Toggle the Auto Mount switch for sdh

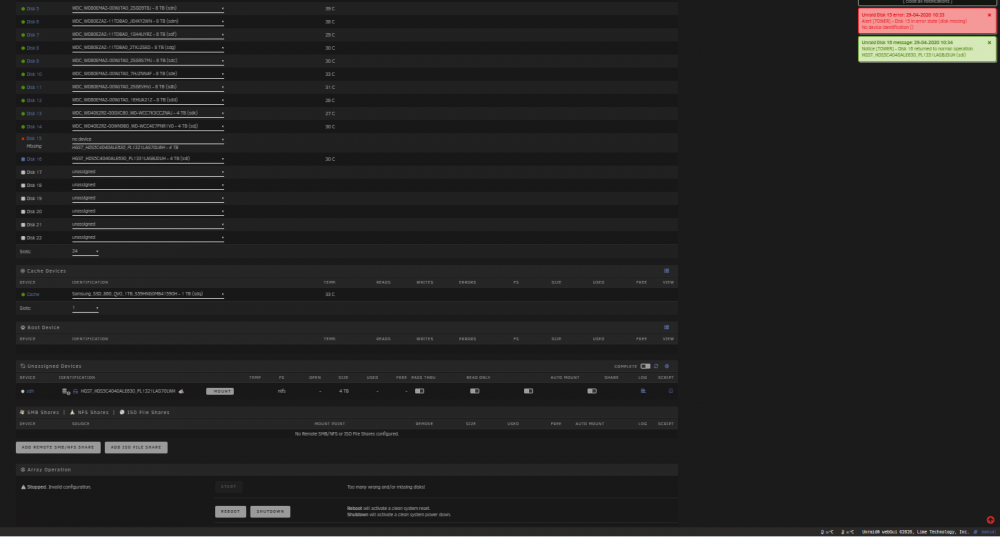(529, 392)
